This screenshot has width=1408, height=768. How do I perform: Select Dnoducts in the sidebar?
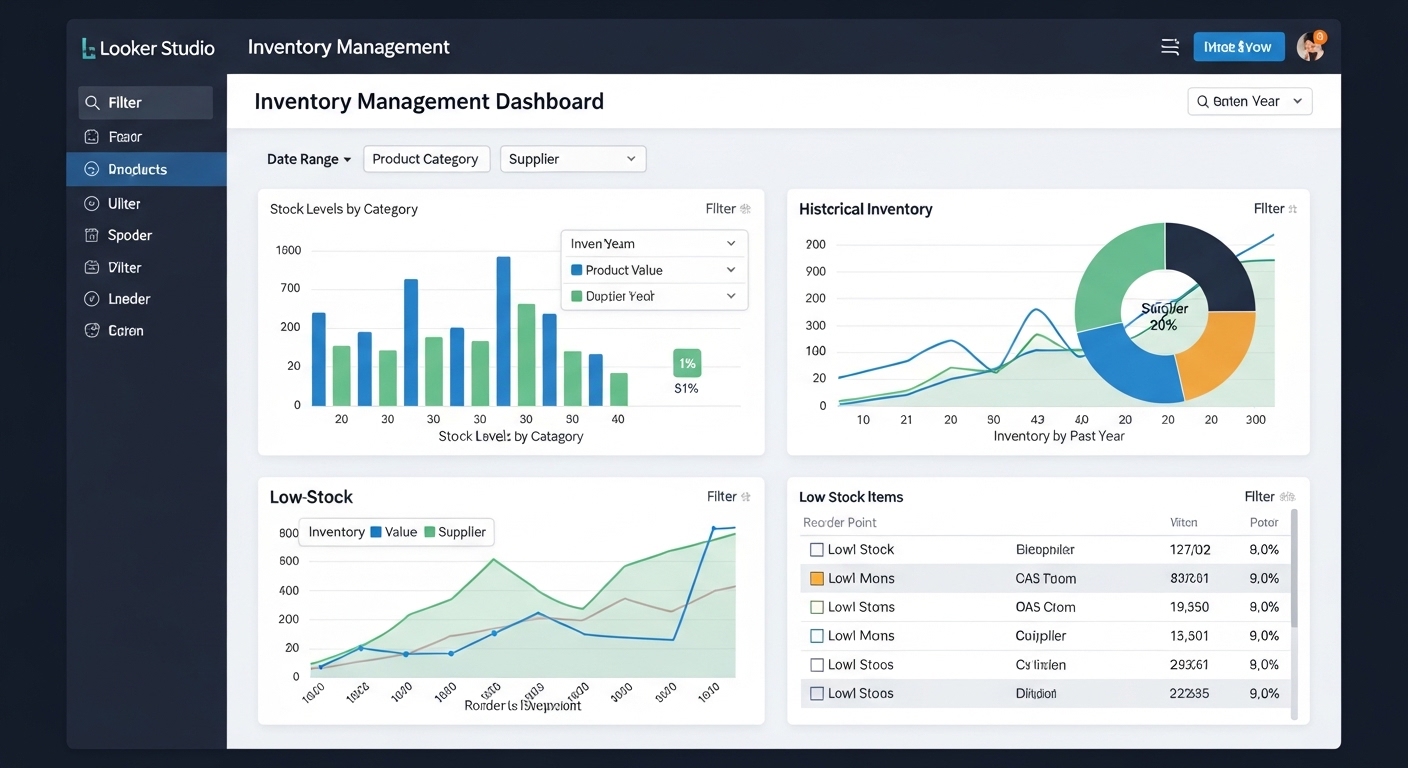coord(146,170)
